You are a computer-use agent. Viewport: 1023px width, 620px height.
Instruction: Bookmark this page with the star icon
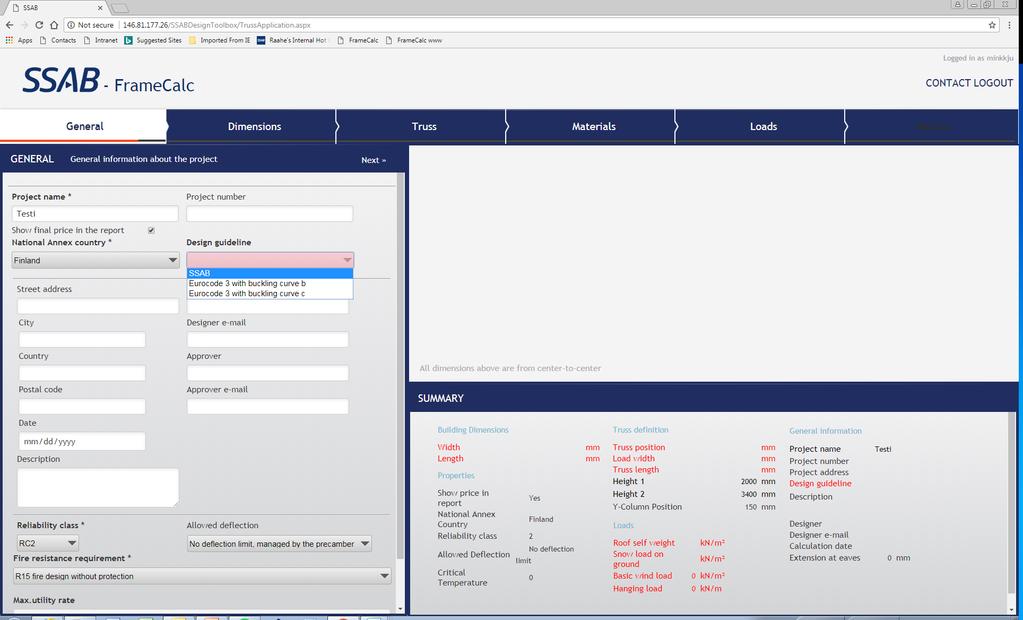tap(992, 25)
